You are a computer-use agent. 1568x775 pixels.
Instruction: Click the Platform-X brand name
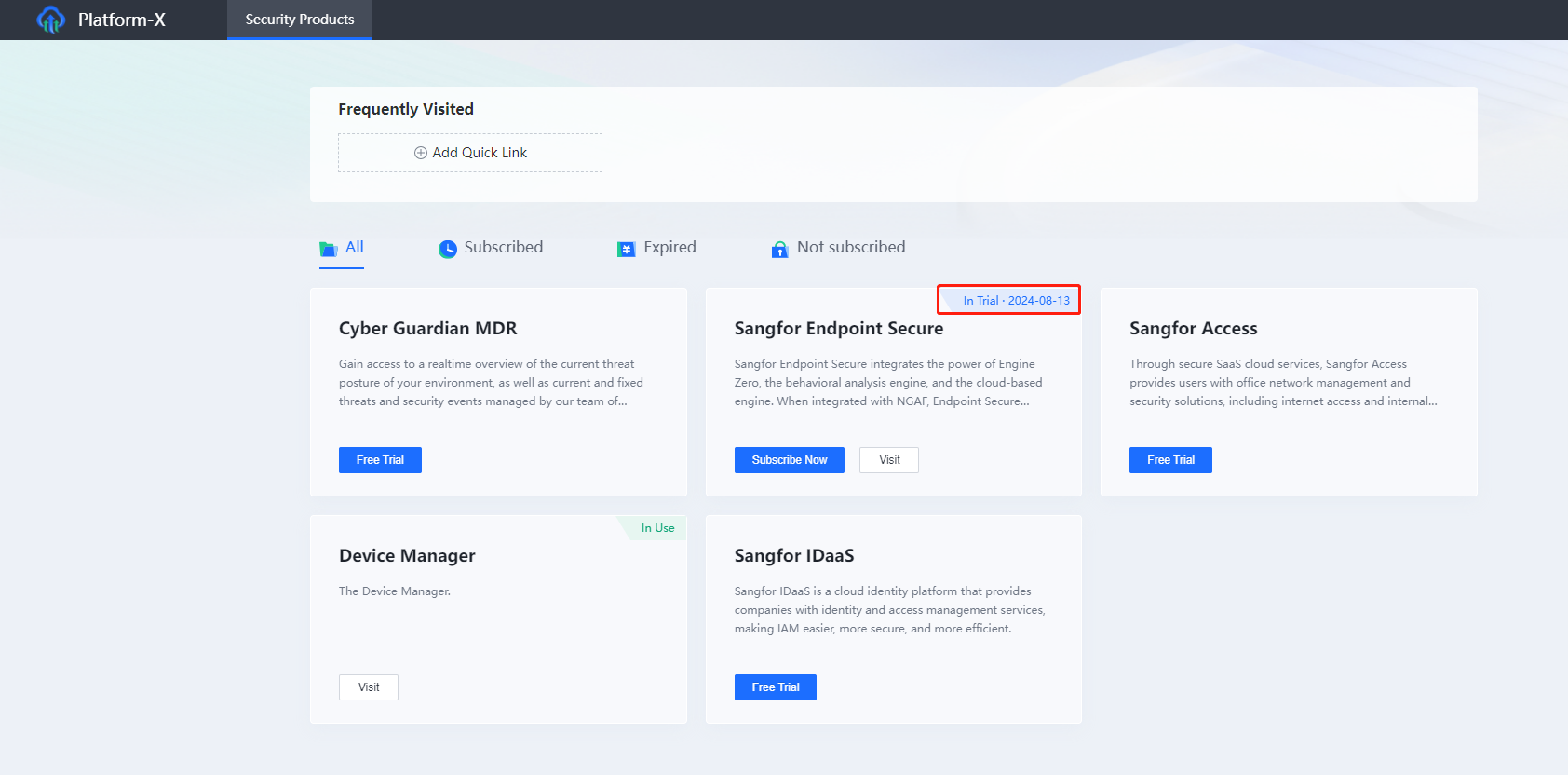coord(122,20)
